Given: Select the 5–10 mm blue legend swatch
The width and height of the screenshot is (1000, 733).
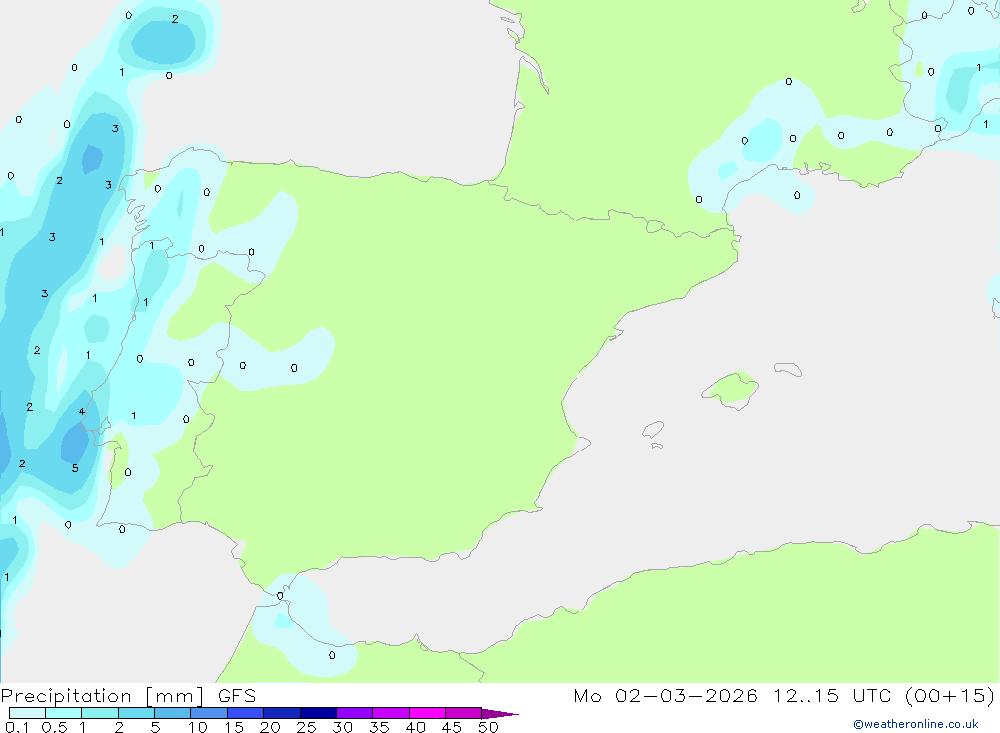Looking at the screenshot, I should click(173, 713).
